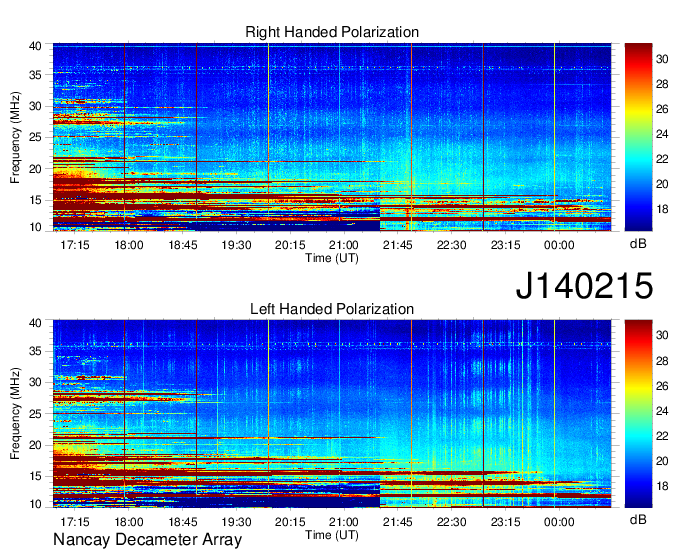Click the 'dB' unit label of Left Handed color bar
The width and height of the screenshot is (680, 552).
638,520
